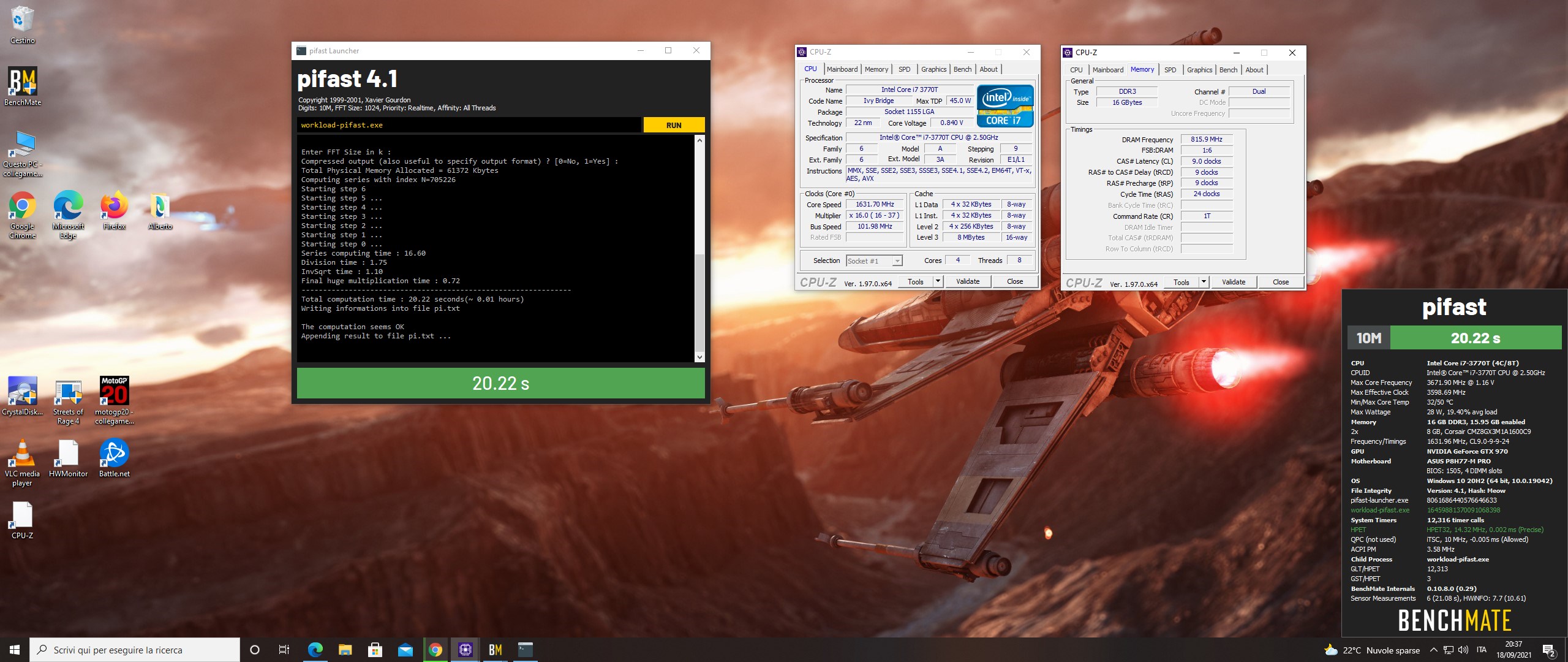The height and width of the screenshot is (662, 1568).
Task: Open the Cestino recycle bin icon
Action: point(23,25)
